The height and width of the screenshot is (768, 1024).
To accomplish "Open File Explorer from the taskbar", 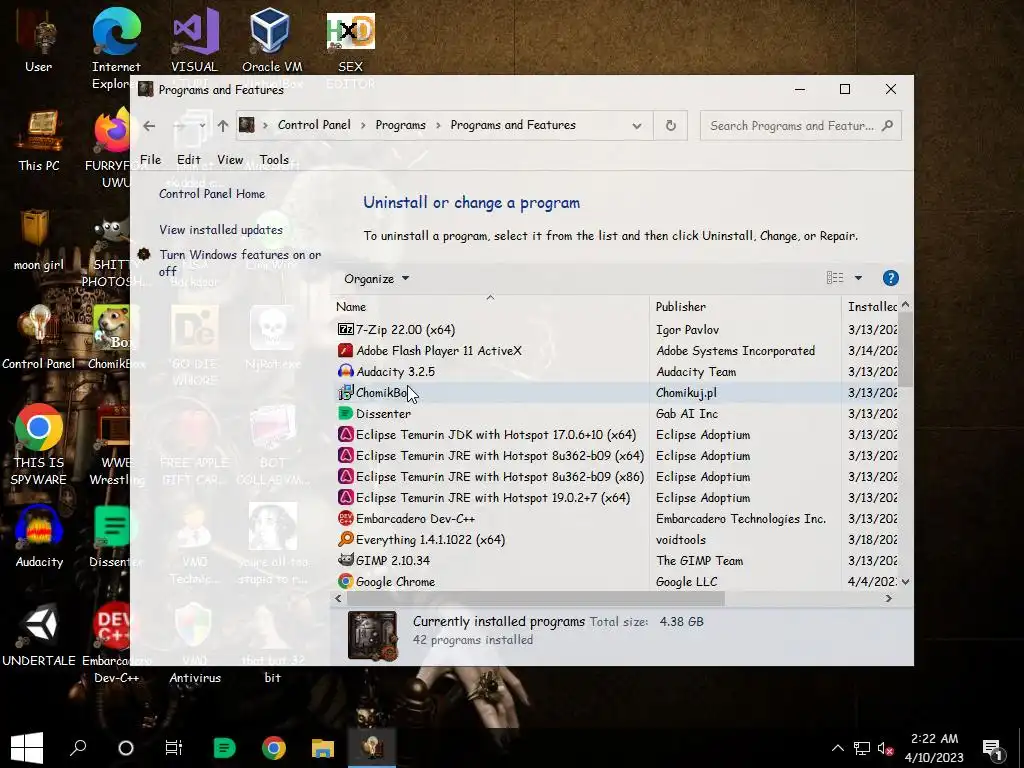I will [323, 748].
